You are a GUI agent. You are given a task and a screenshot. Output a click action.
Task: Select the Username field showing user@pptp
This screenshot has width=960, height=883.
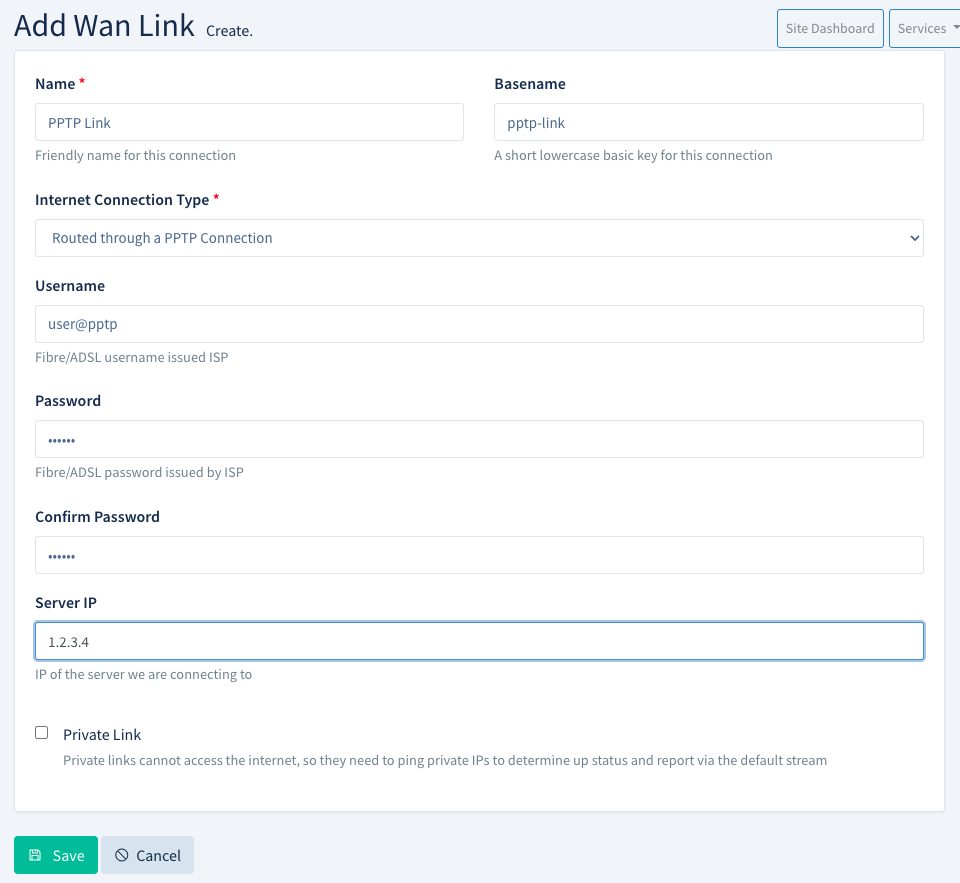[479, 324]
